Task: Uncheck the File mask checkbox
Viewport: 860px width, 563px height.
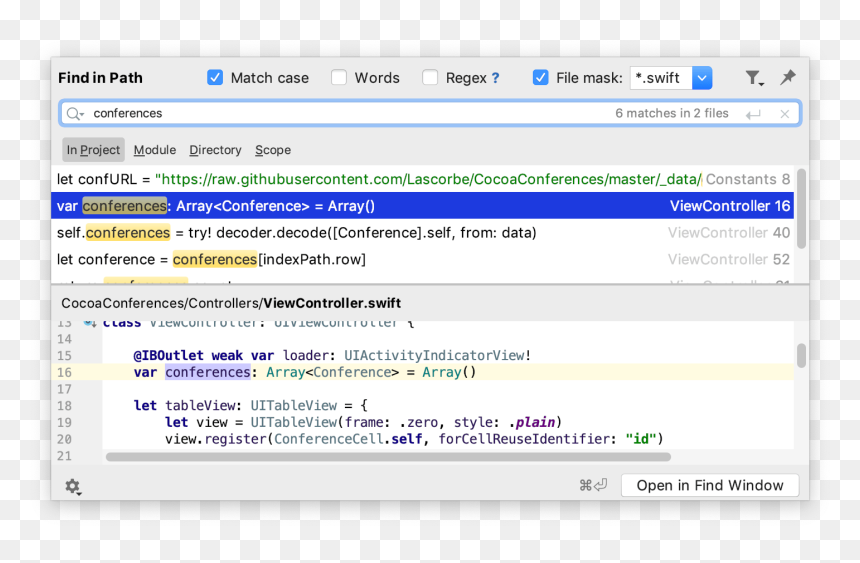Action: (x=540, y=77)
